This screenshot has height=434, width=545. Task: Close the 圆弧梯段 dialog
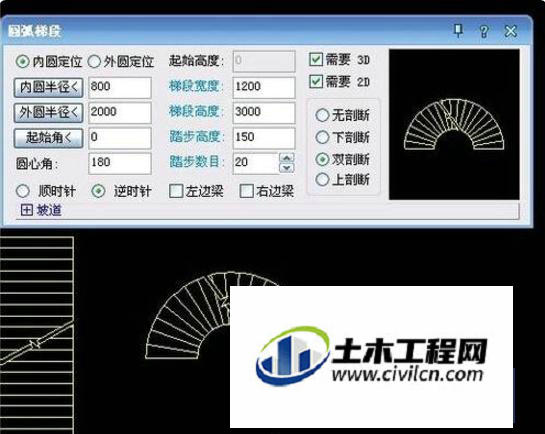pyautogui.click(x=511, y=31)
